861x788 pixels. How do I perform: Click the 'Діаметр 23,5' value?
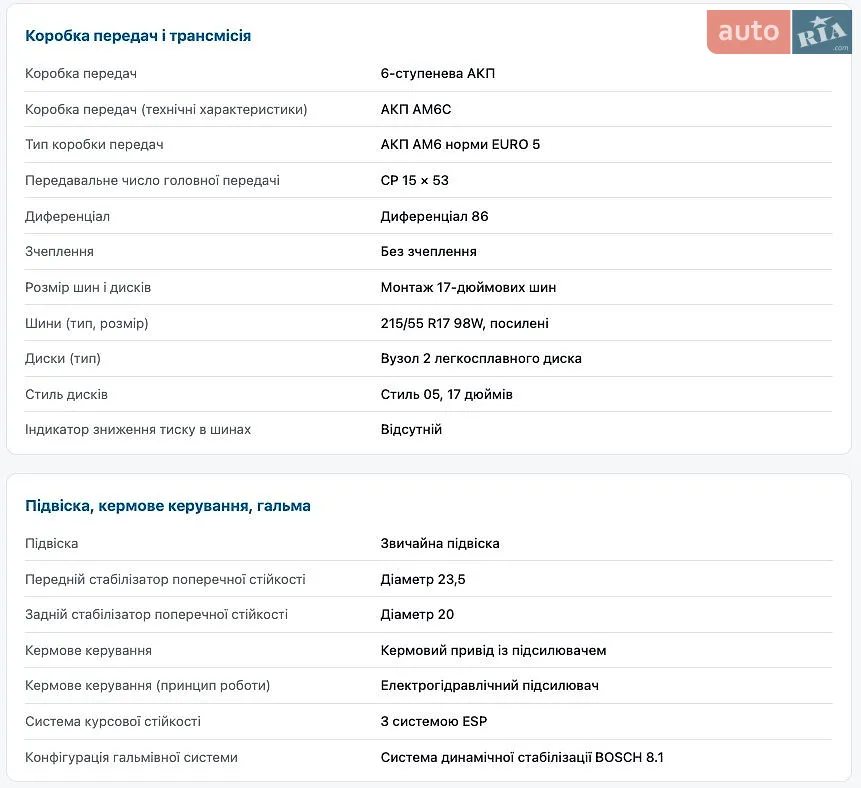coord(423,579)
